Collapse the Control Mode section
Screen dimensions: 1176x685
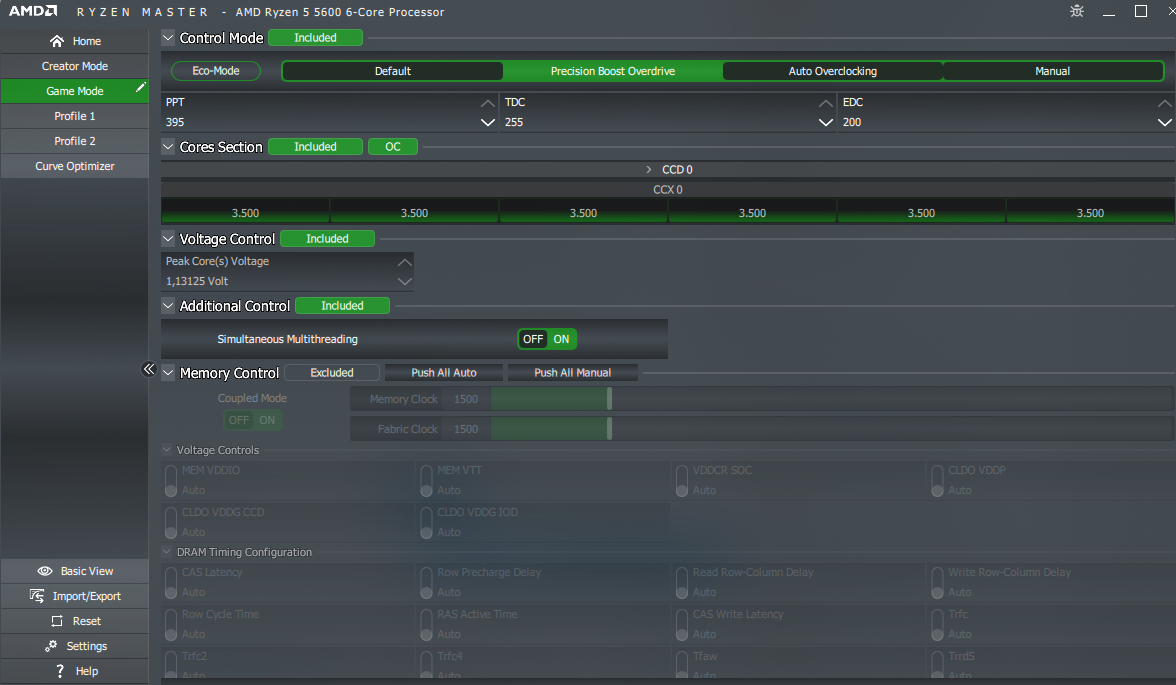[x=168, y=38]
